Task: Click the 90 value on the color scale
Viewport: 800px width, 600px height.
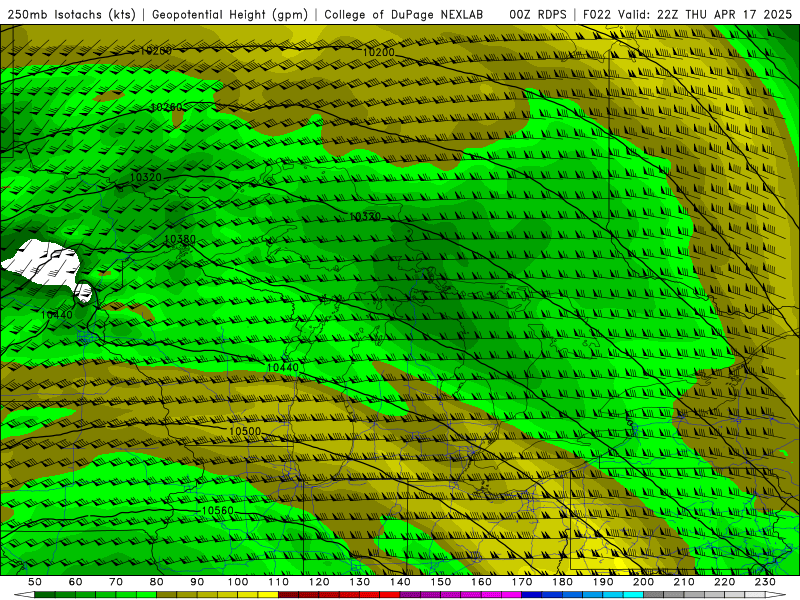Action: [197, 582]
